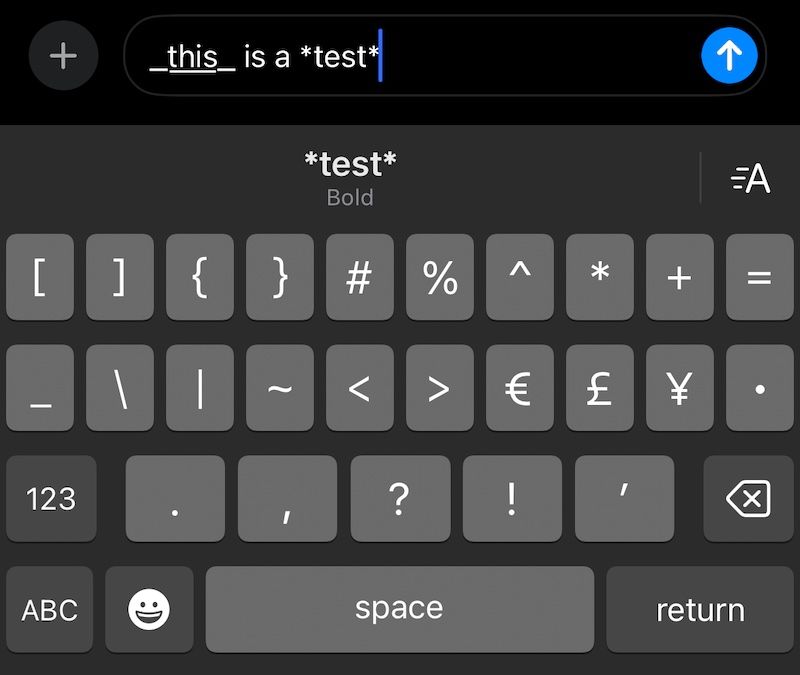Type the asterisk key
This screenshot has height=675, width=800.
(600, 278)
